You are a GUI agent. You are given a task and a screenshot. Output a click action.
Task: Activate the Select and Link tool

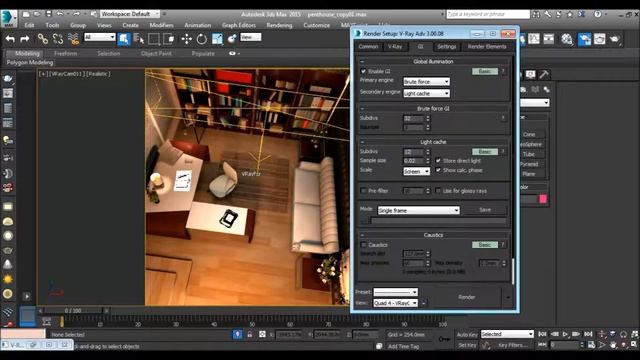pos(42,39)
